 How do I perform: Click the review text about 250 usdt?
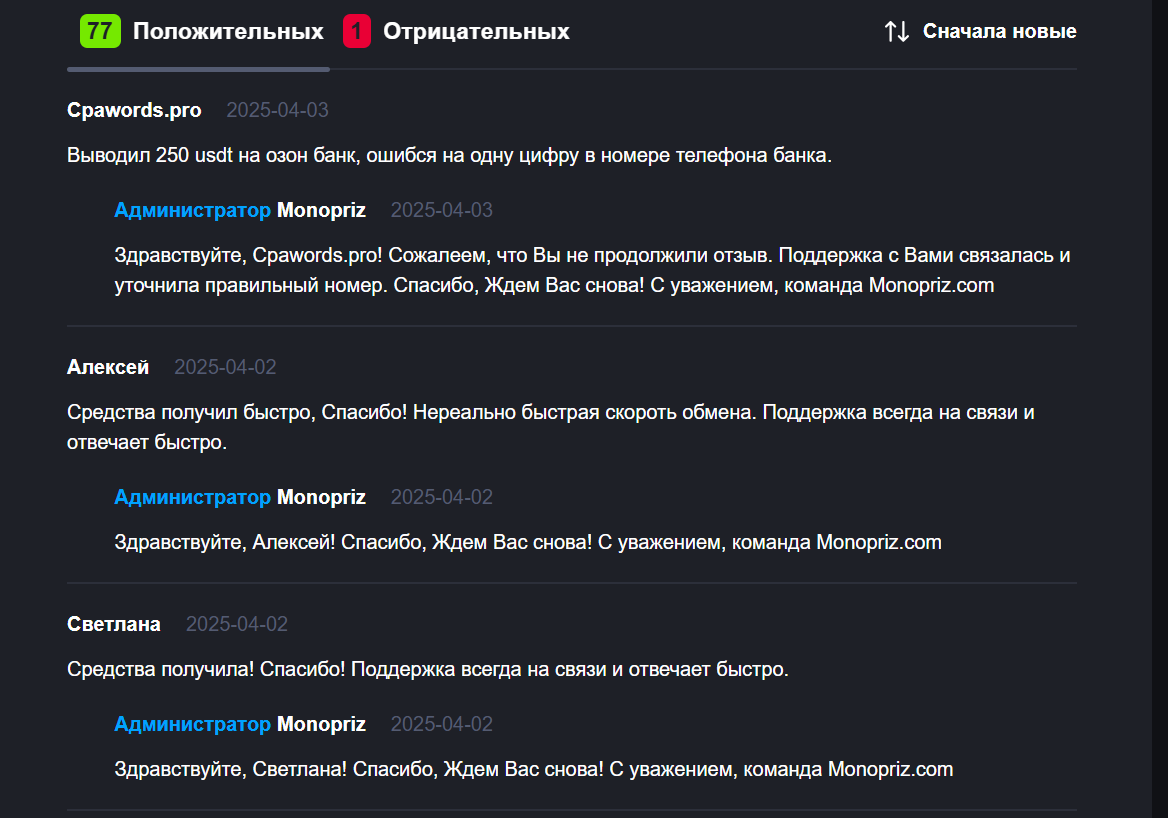(449, 155)
